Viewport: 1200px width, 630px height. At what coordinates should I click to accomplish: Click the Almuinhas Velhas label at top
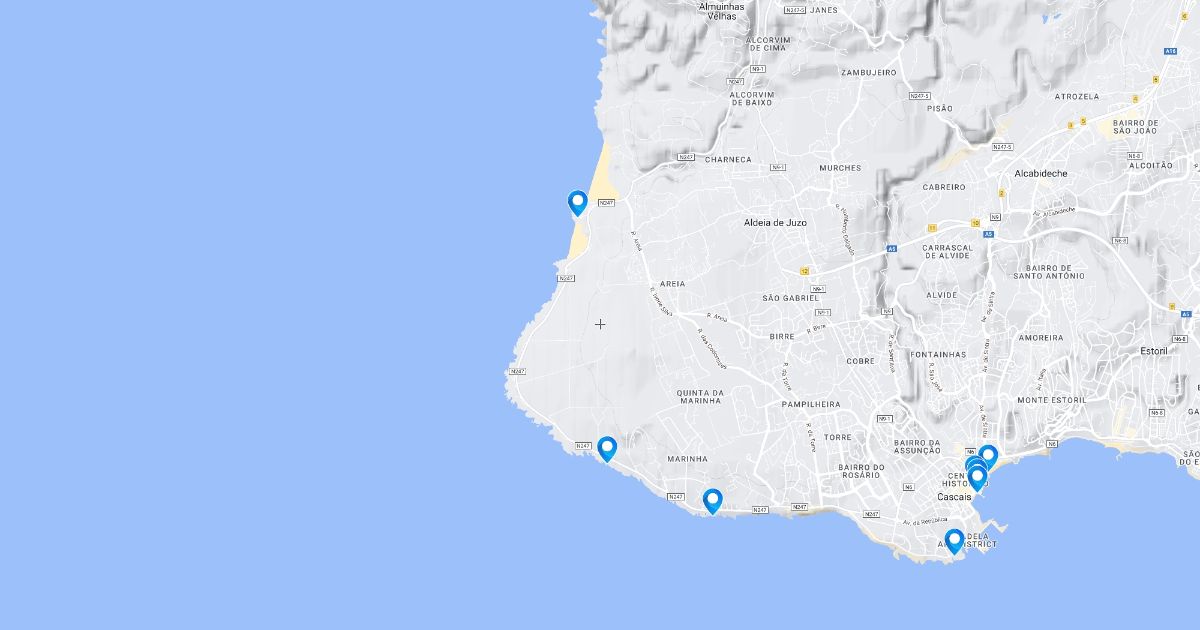[721, 11]
